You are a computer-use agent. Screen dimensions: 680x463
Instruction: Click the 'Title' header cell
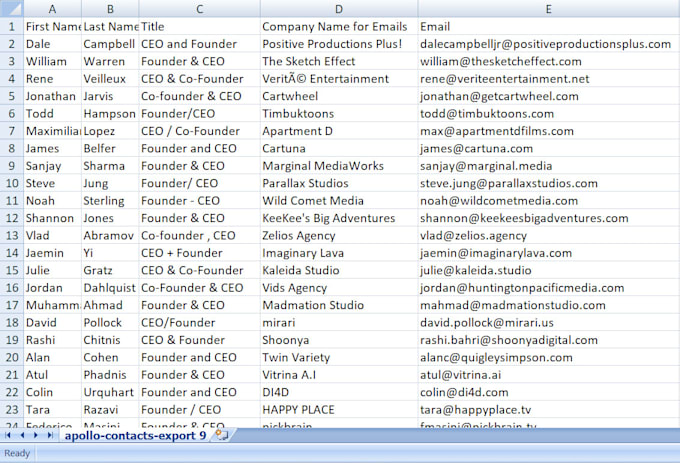(x=199, y=26)
